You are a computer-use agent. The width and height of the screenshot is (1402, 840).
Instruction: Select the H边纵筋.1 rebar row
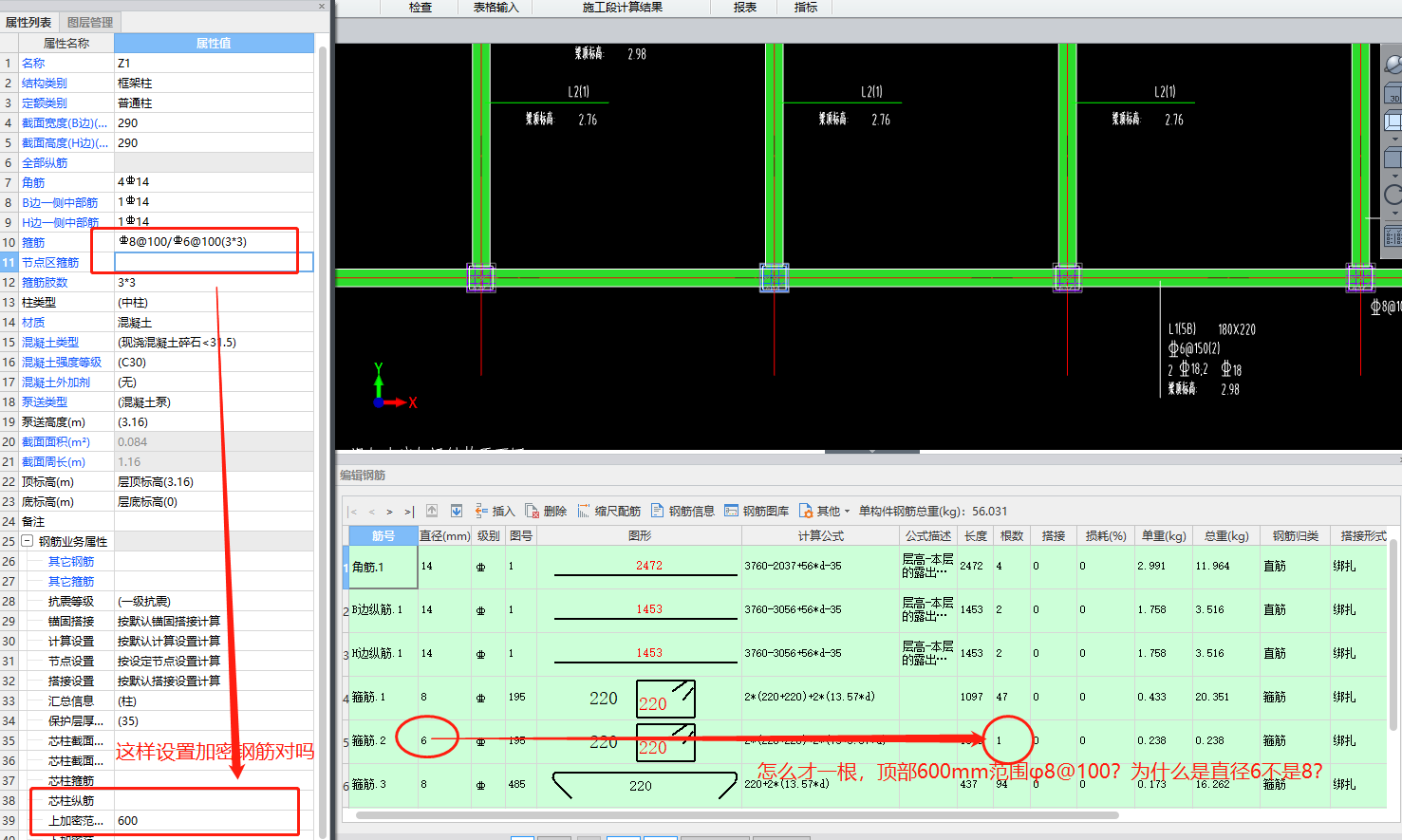point(383,654)
